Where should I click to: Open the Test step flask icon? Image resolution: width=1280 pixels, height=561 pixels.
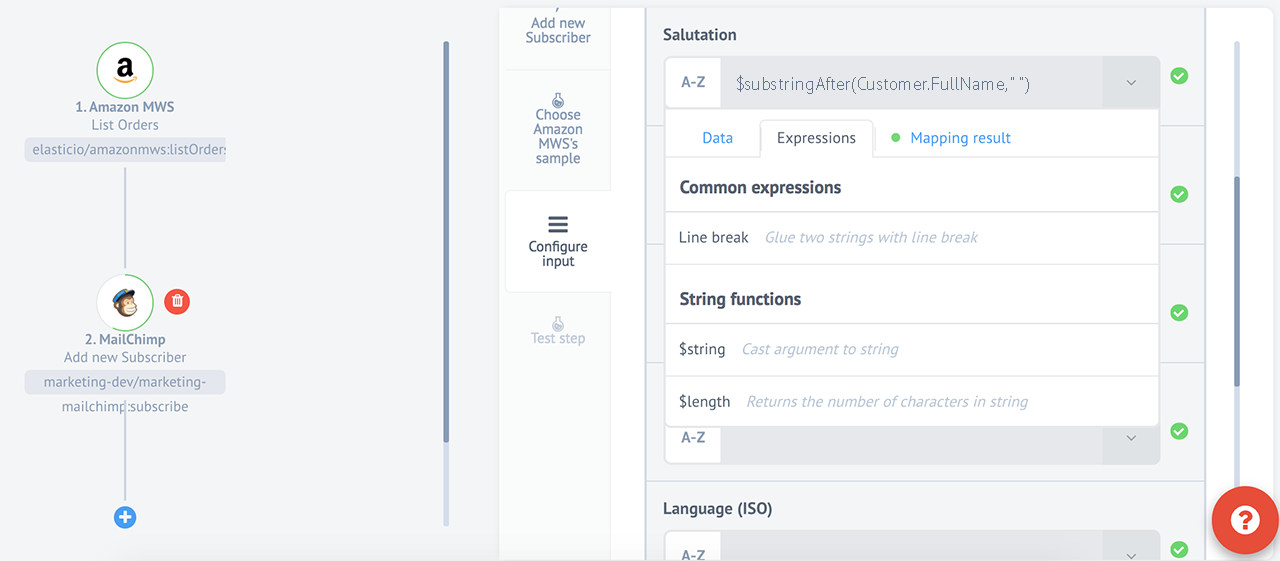point(558,324)
